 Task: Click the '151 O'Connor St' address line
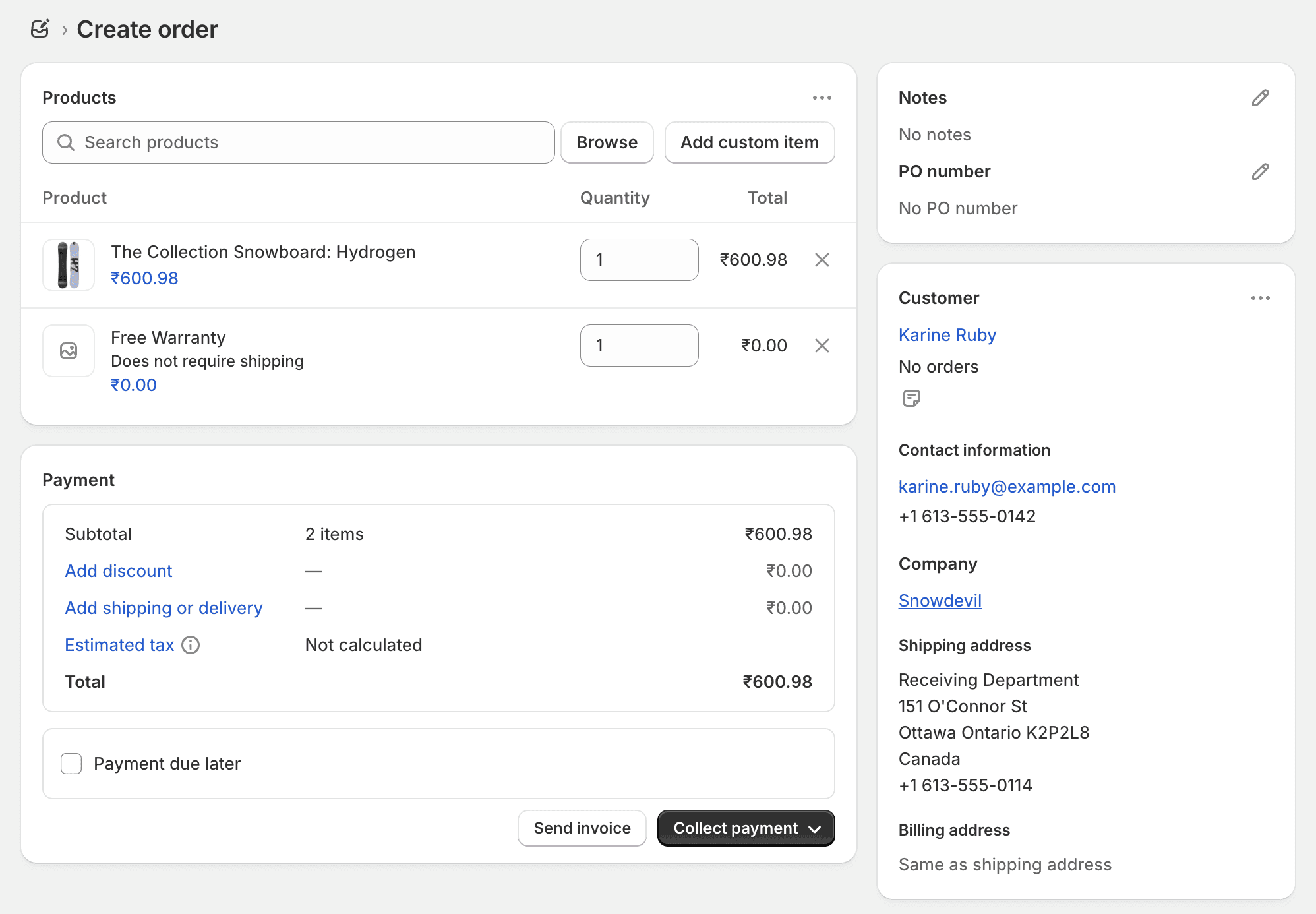point(963,706)
